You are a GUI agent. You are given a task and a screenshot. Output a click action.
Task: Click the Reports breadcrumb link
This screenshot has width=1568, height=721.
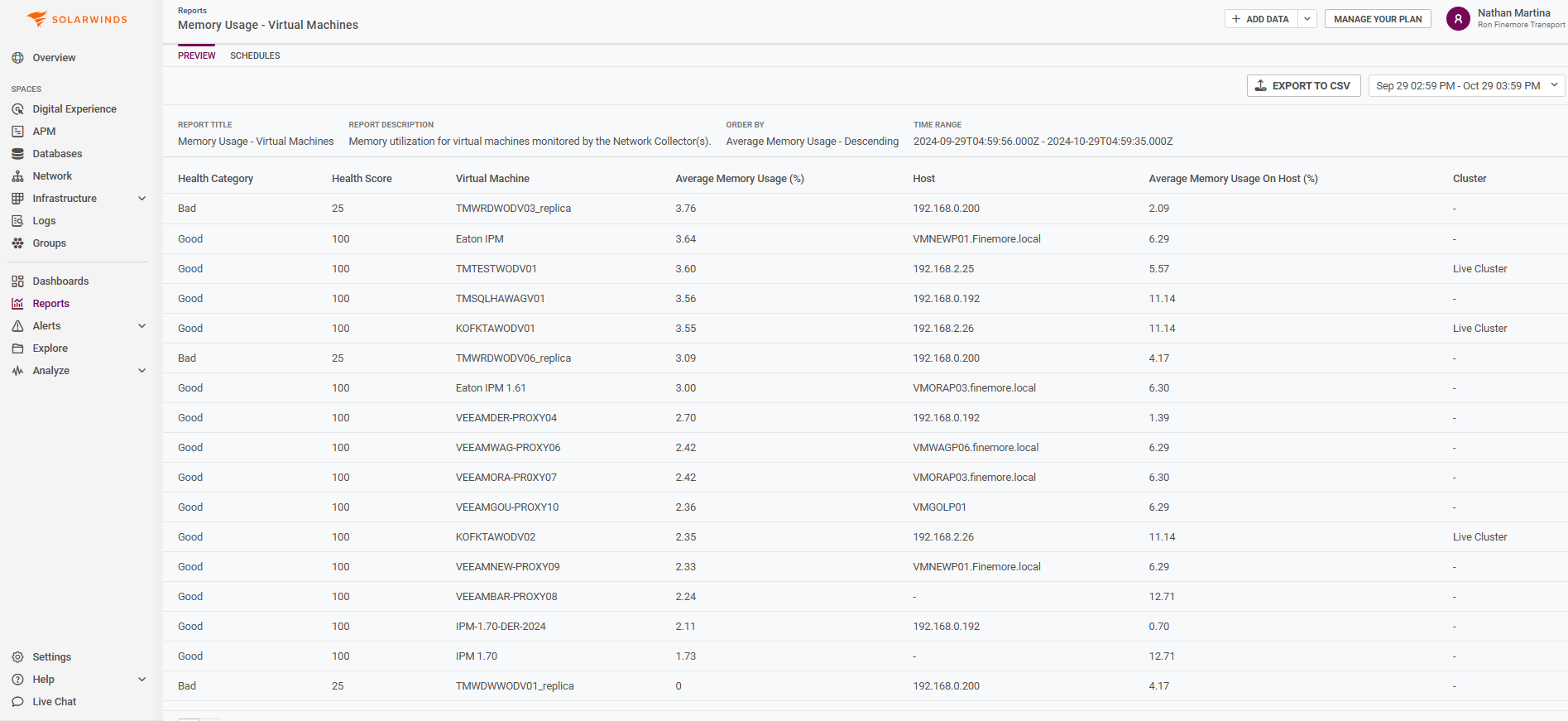tap(192, 11)
